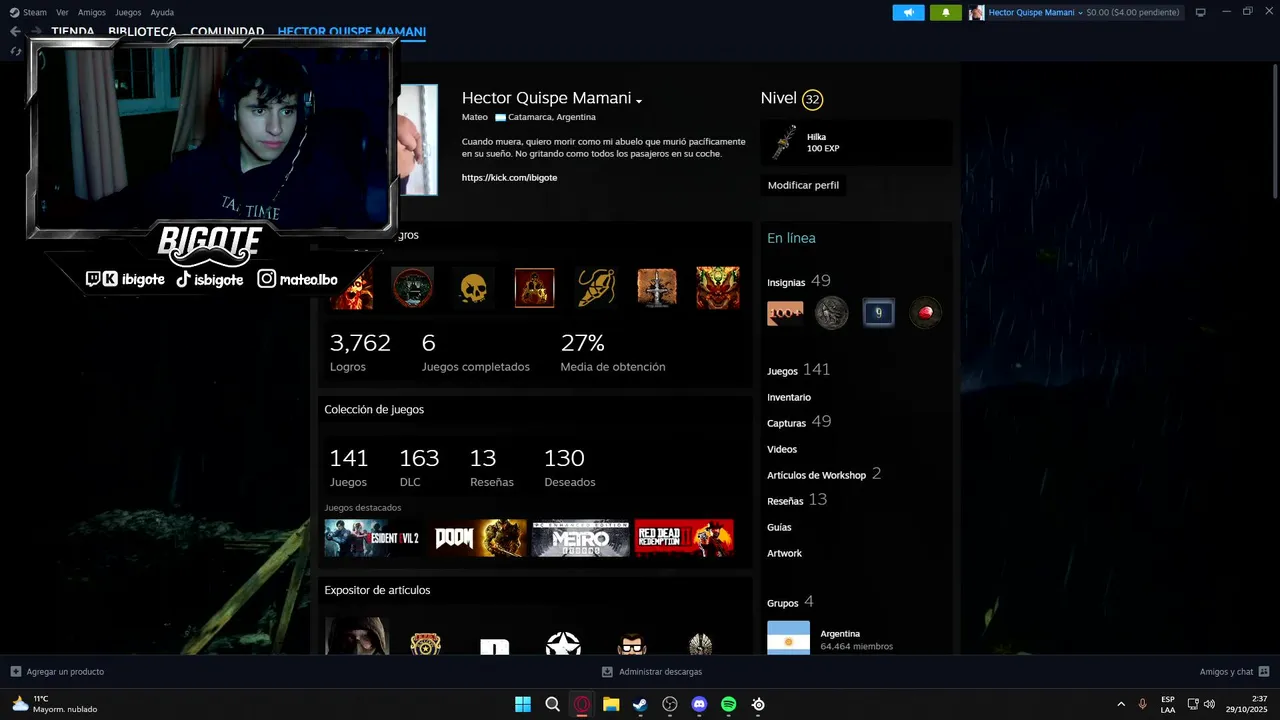1280x720 pixels.
Task: Select the red demon sigil achievement
Action: pyautogui.click(x=534, y=288)
